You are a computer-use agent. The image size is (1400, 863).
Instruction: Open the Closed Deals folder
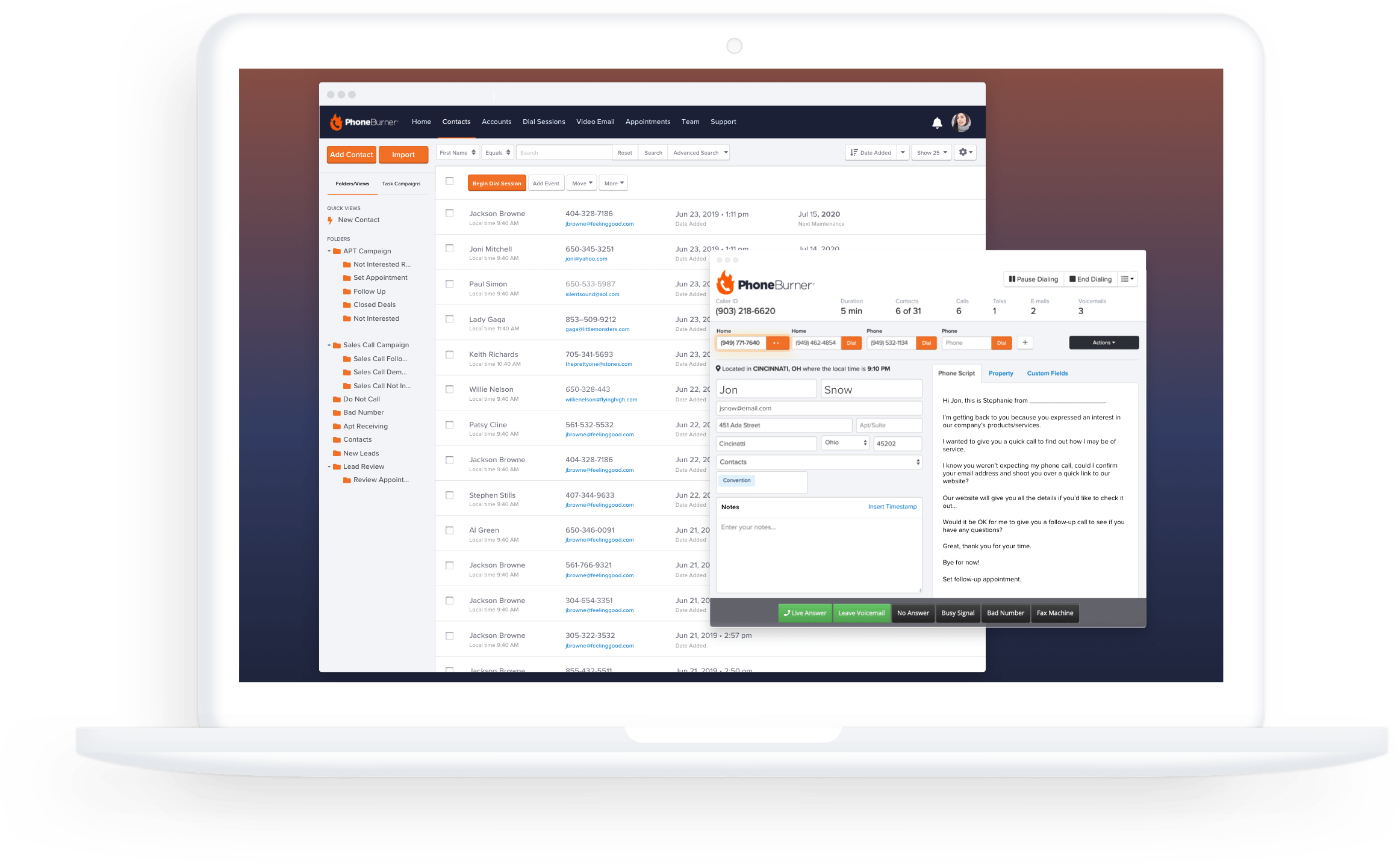[369, 305]
